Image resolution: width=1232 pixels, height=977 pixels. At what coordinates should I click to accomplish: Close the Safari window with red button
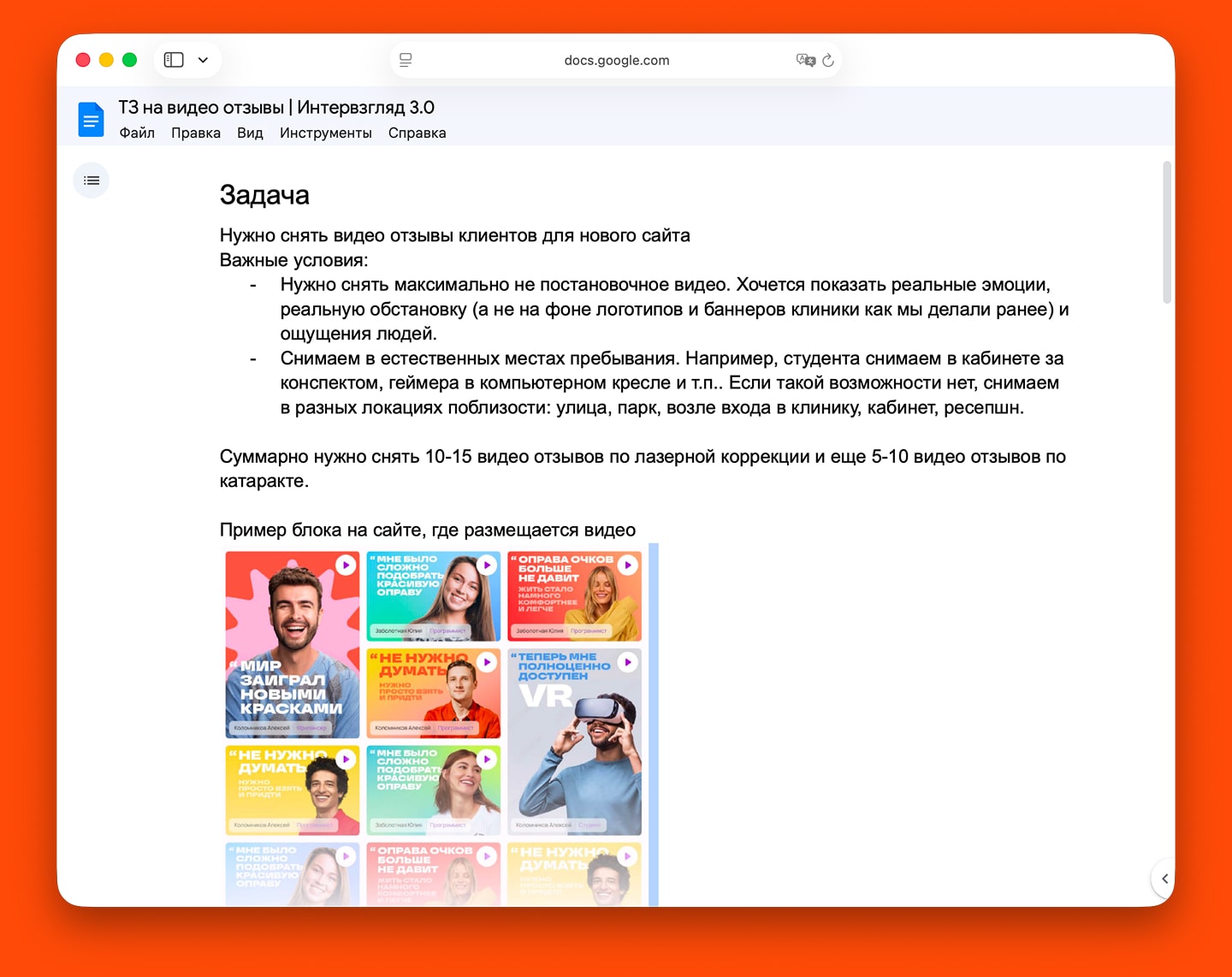click(83, 60)
